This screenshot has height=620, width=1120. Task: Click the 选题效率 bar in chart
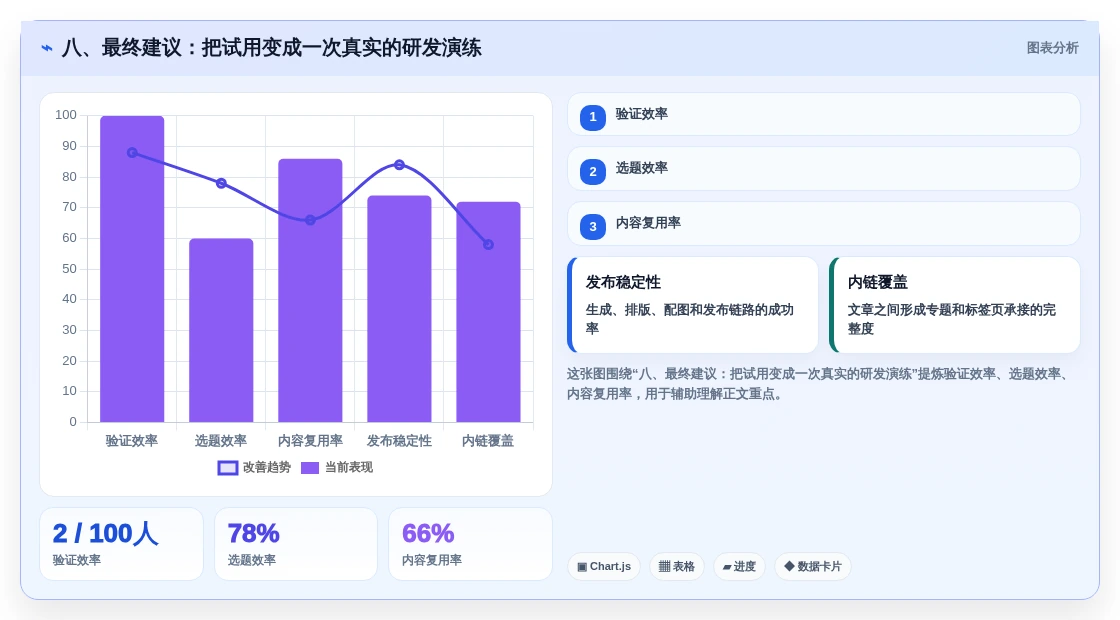[221, 330]
